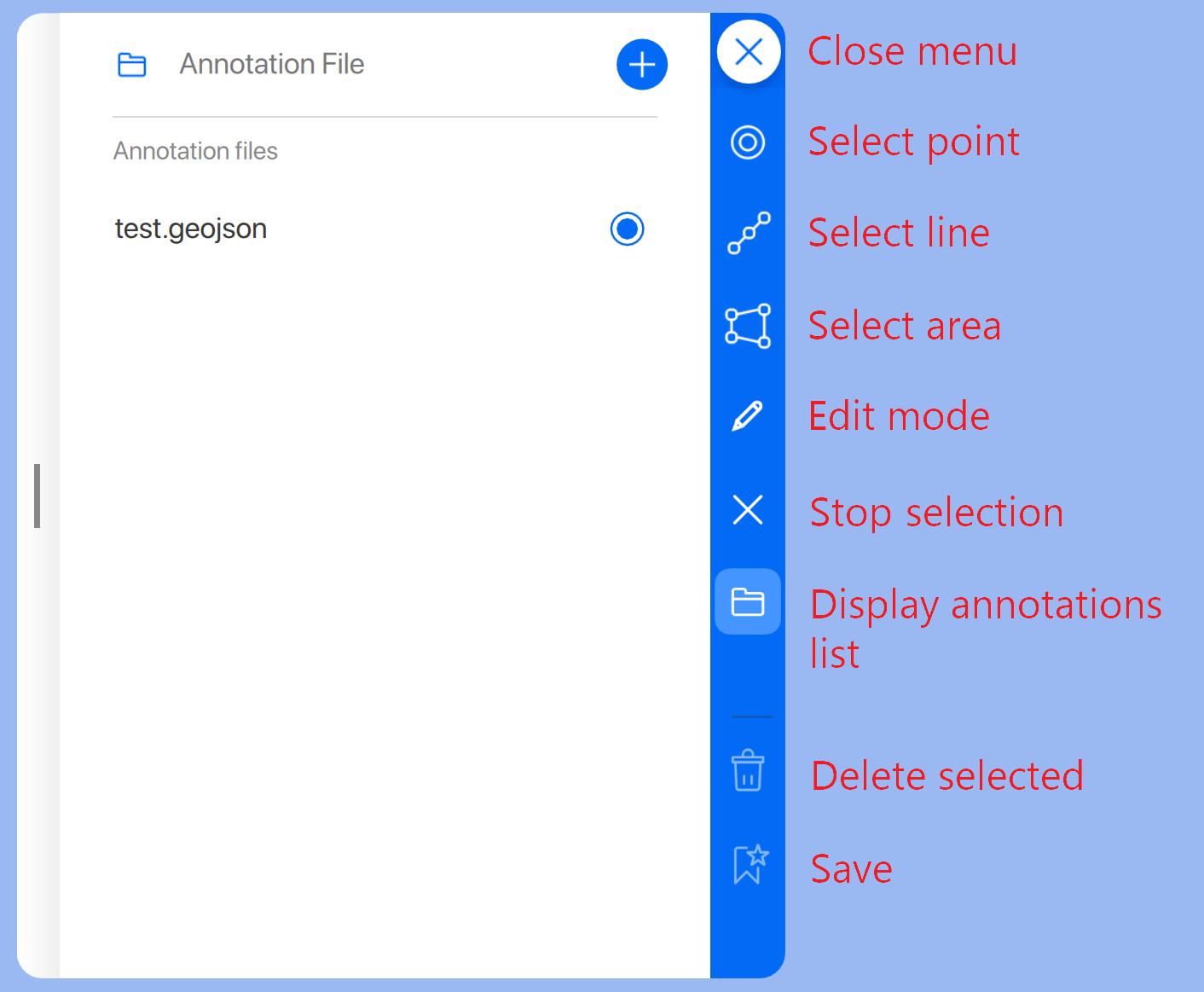The width and height of the screenshot is (1204, 992).
Task: Grab the gray panel handle on left edge
Action: pos(37,496)
